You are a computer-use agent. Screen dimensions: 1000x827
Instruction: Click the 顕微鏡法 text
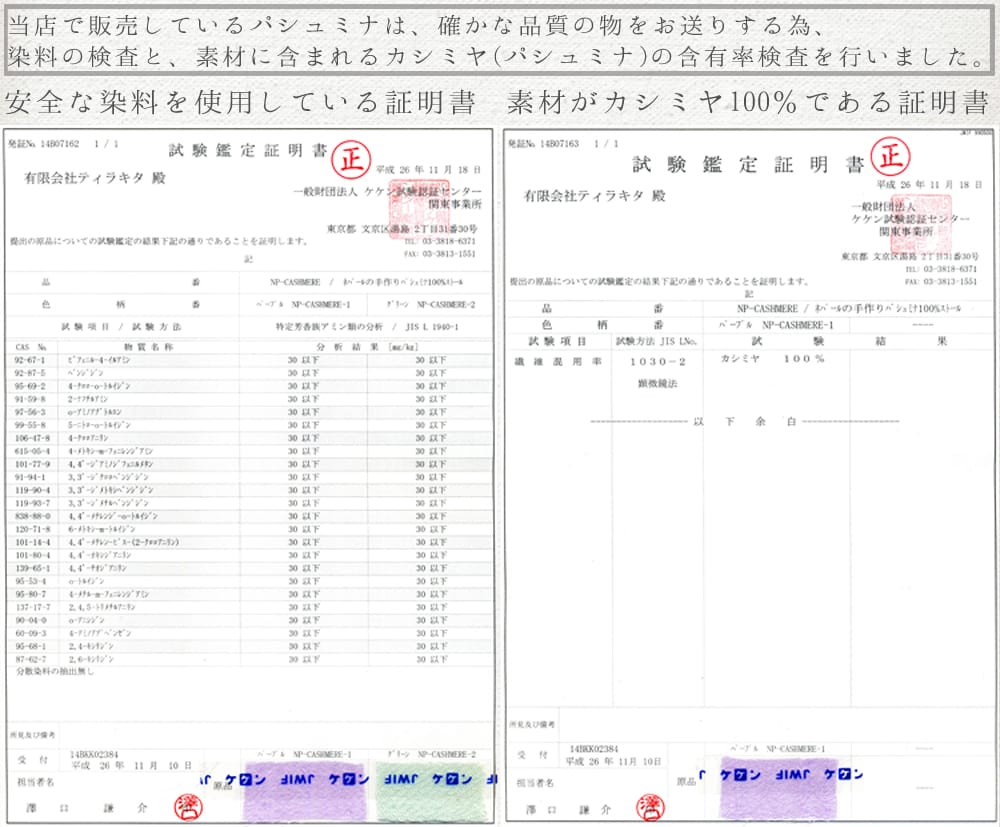657,384
